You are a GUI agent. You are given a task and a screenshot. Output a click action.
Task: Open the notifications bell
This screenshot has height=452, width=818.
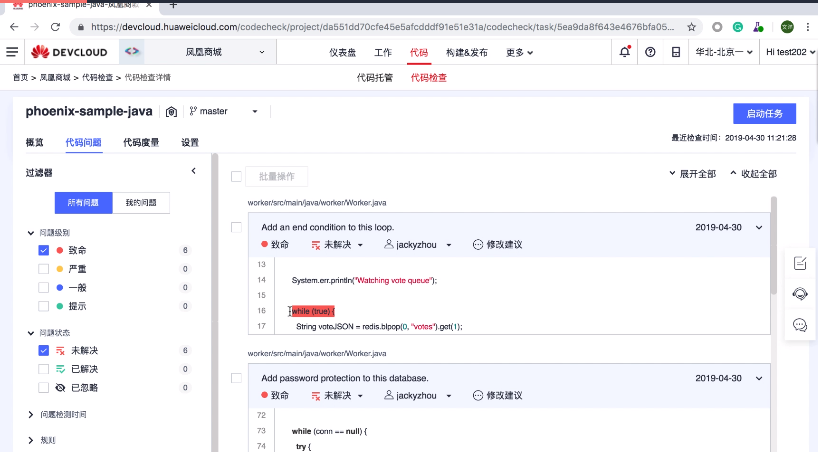point(624,52)
